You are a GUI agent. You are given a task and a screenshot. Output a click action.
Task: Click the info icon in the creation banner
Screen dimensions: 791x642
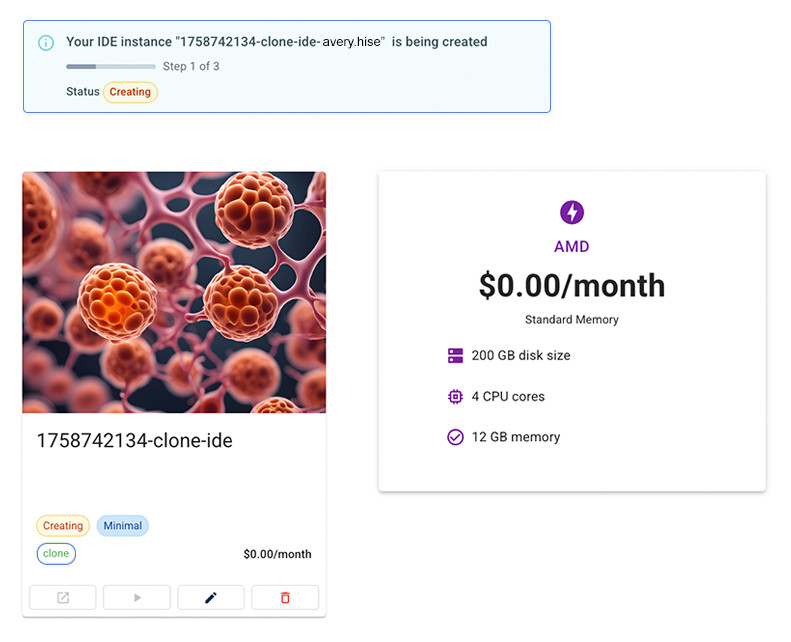[x=46, y=43]
